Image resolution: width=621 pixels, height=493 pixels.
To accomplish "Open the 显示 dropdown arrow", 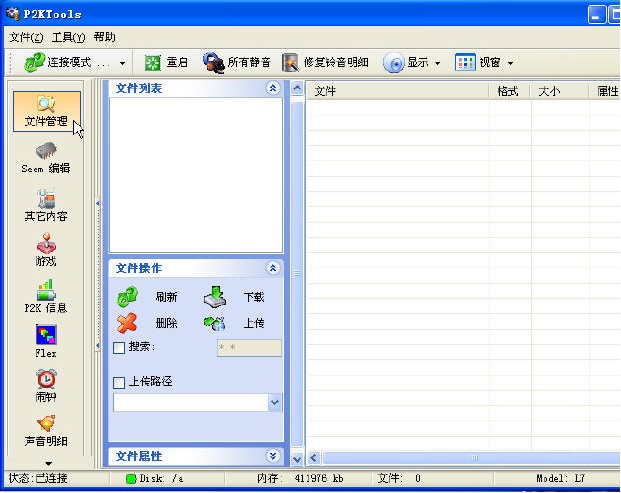I will click(x=438, y=63).
